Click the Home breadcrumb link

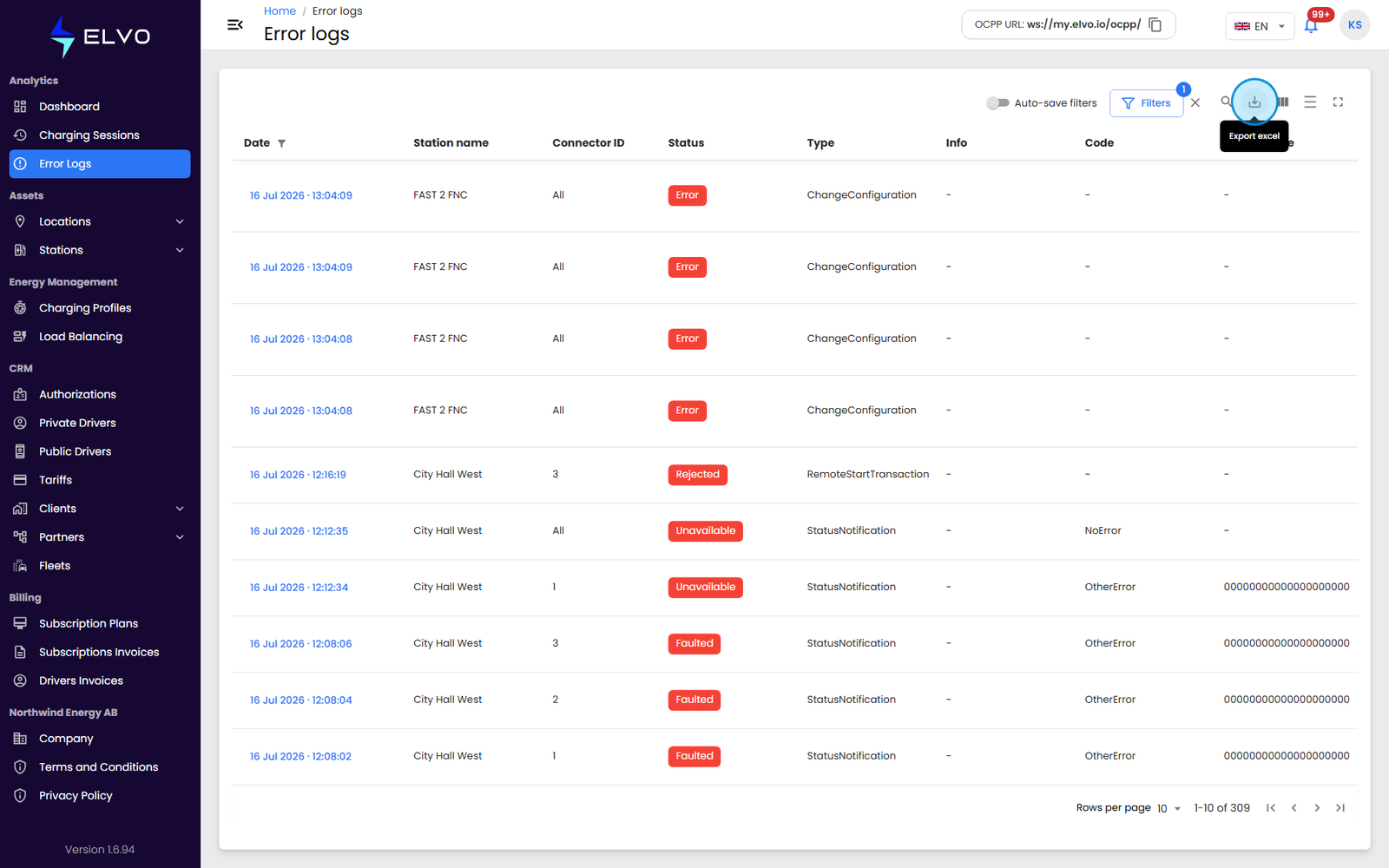[280, 11]
